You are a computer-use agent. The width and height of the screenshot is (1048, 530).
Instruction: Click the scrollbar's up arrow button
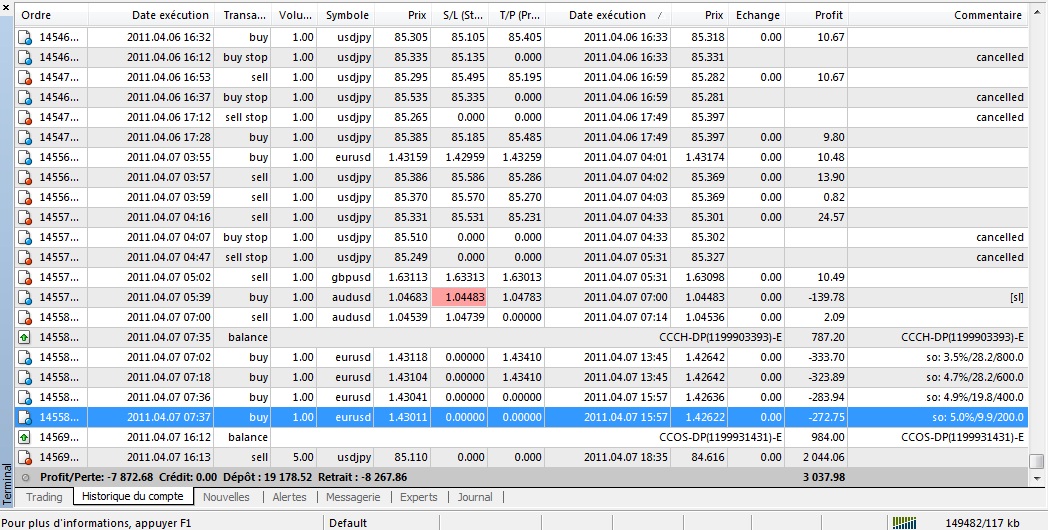point(1039,16)
